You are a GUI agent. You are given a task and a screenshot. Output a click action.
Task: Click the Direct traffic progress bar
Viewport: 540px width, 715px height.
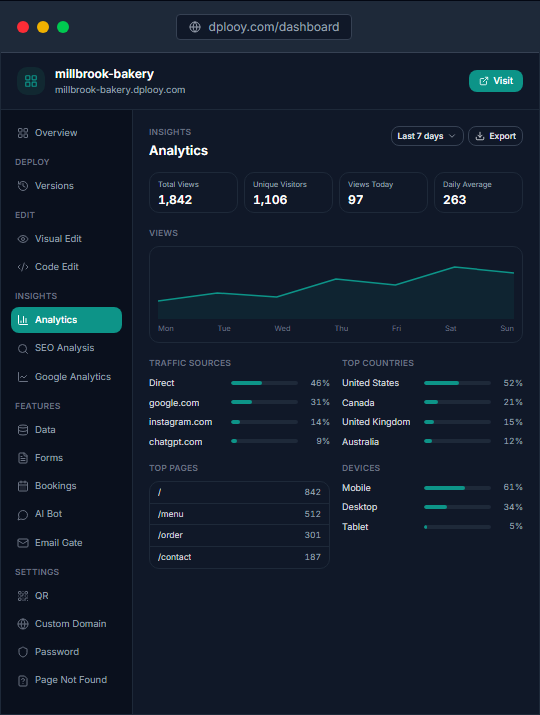tap(264, 383)
